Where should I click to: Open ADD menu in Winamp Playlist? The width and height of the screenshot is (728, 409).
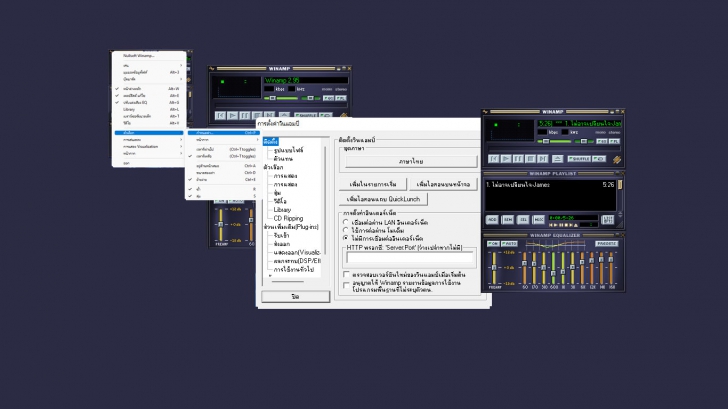(492, 220)
